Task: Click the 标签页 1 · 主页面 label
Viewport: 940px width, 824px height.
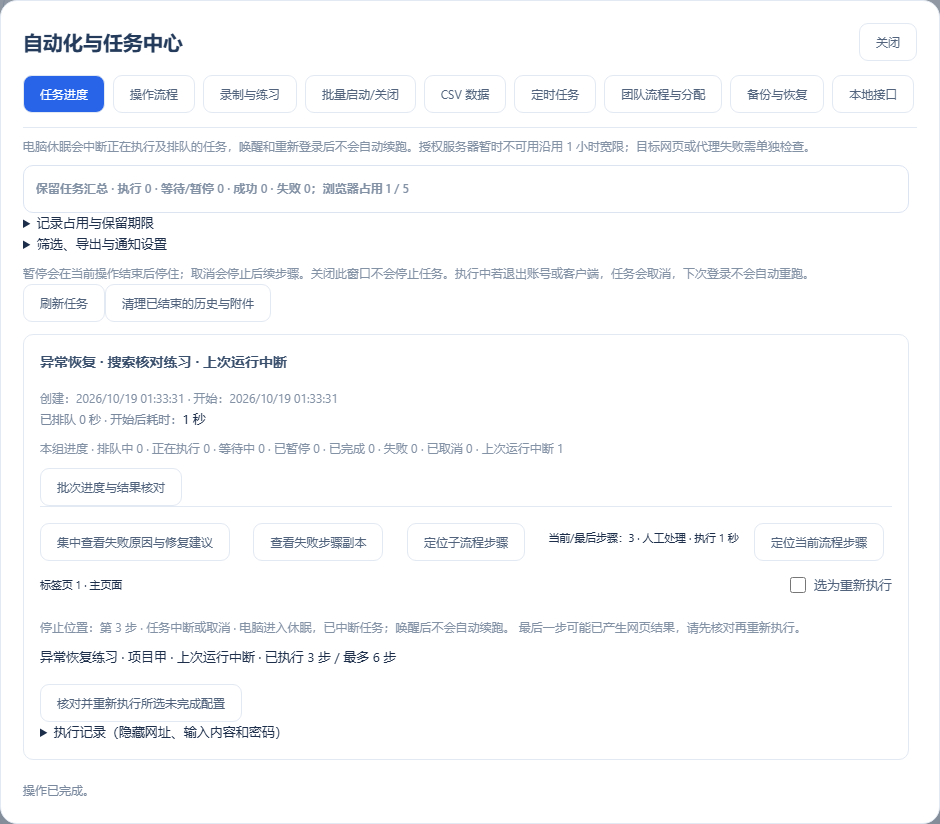Action: coord(81,585)
